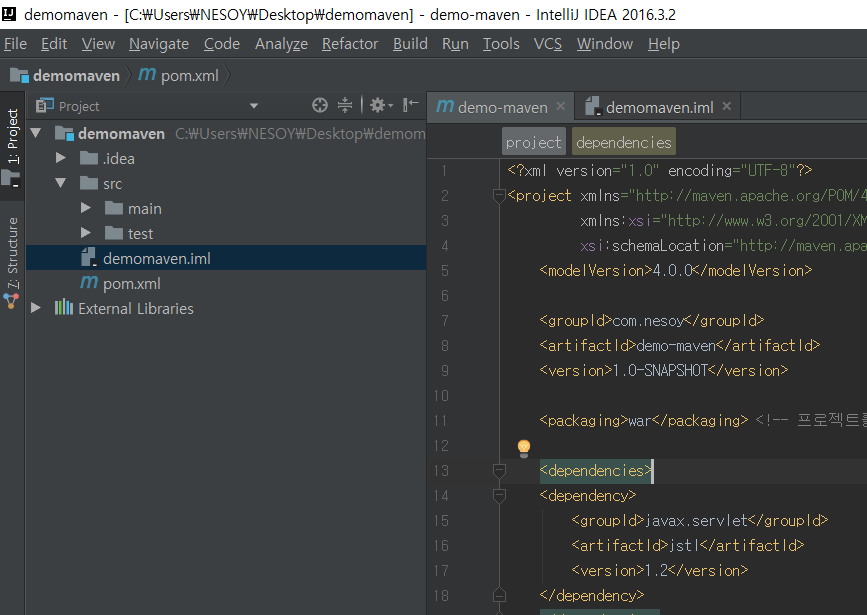Expand the main folder

tap(86, 208)
